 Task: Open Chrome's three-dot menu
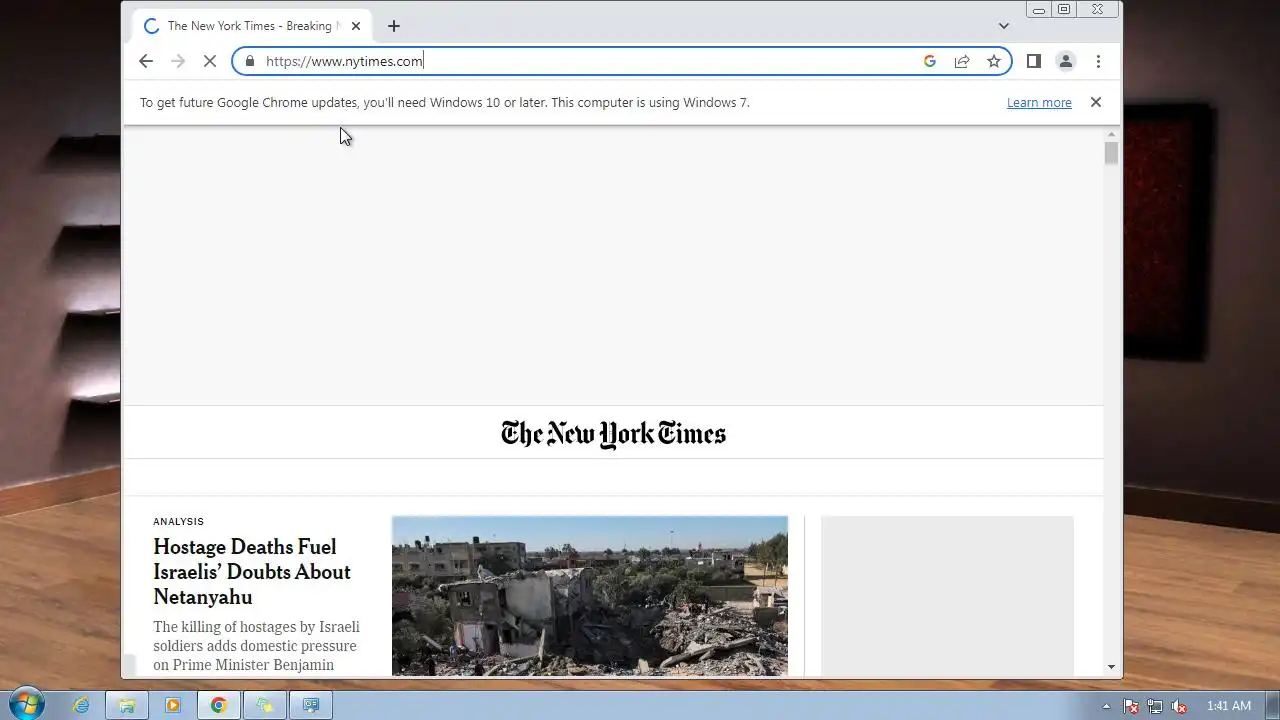click(x=1098, y=61)
